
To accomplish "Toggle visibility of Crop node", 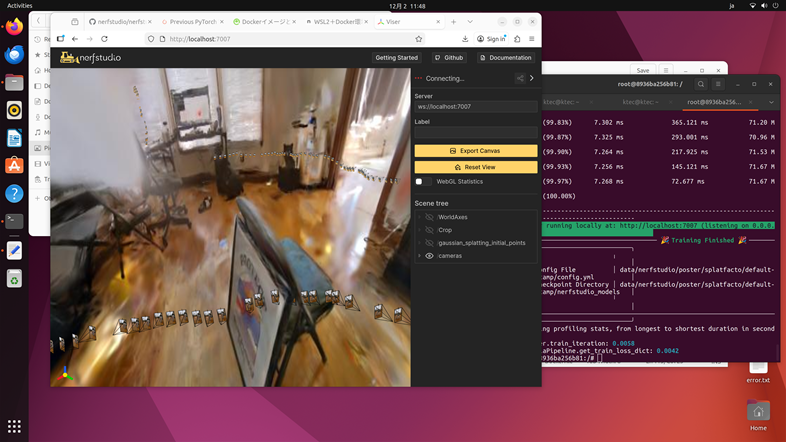I will pyautogui.click(x=430, y=230).
